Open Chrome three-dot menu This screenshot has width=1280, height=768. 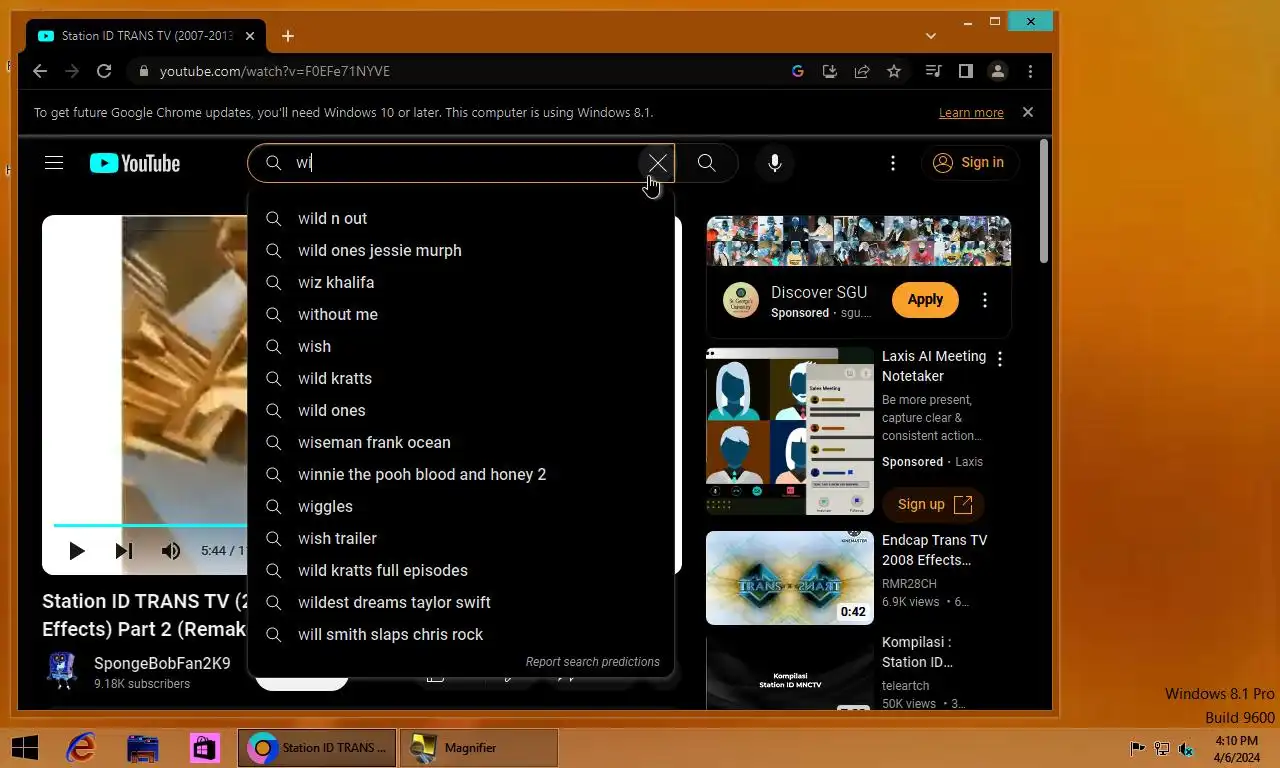[x=1030, y=71]
